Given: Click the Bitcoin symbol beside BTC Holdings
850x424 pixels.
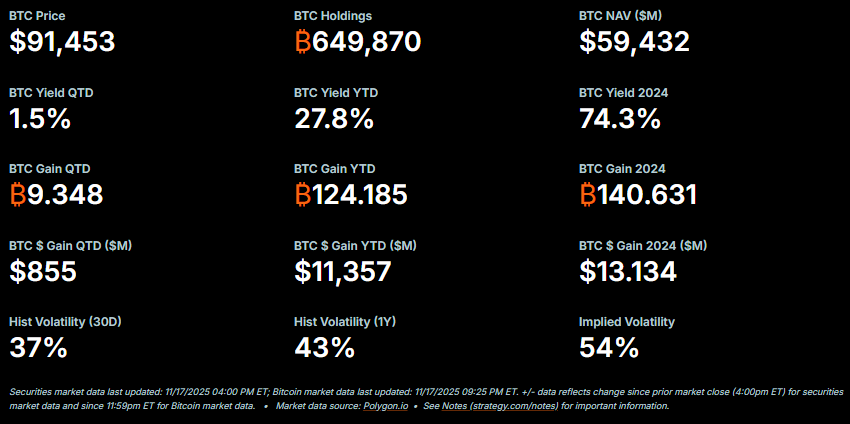Looking at the screenshot, I should pyautogui.click(x=303, y=42).
